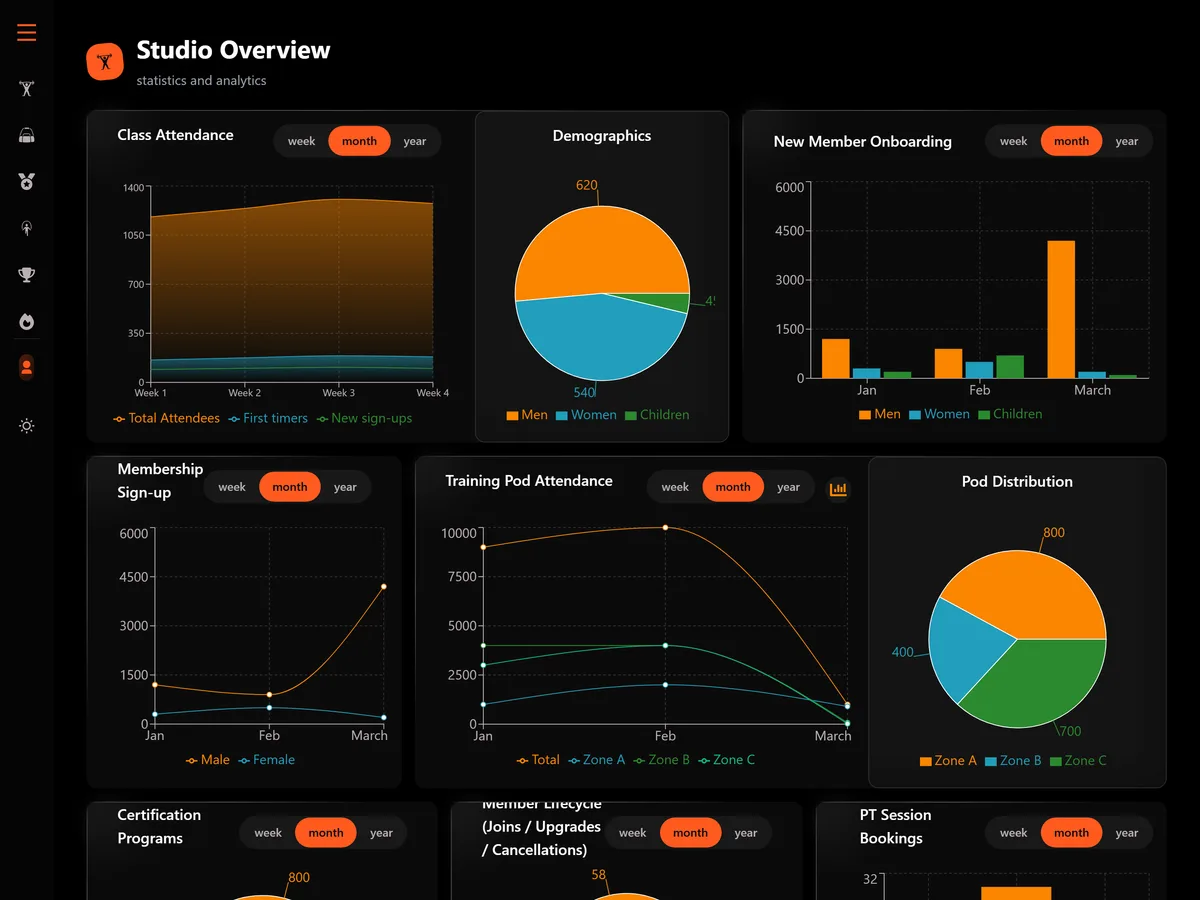
Task: Click the bar chart icon in Training Pod Attendance
Action: tap(838, 489)
